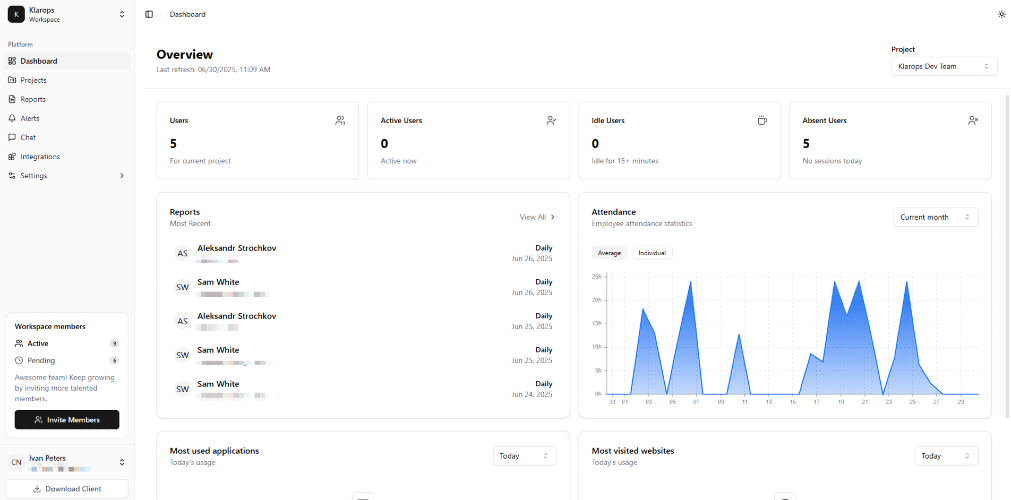1011x500 pixels.
Task: Click the CN avatar for Ivan Peters
Action: 16,463
